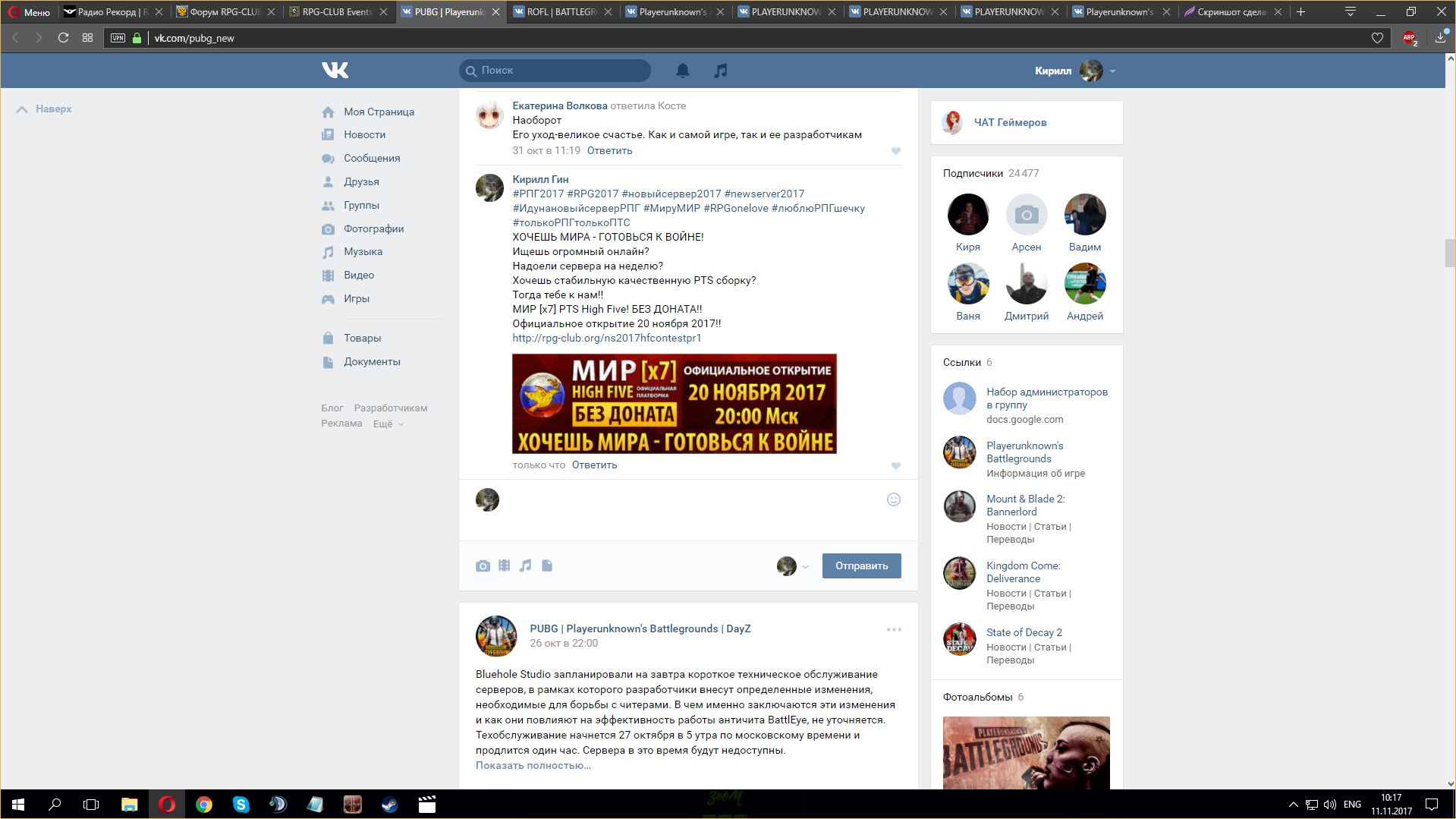Open Opera speed dial grid icon
The height and width of the screenshot is (819, 1456).
pos(88,38)
